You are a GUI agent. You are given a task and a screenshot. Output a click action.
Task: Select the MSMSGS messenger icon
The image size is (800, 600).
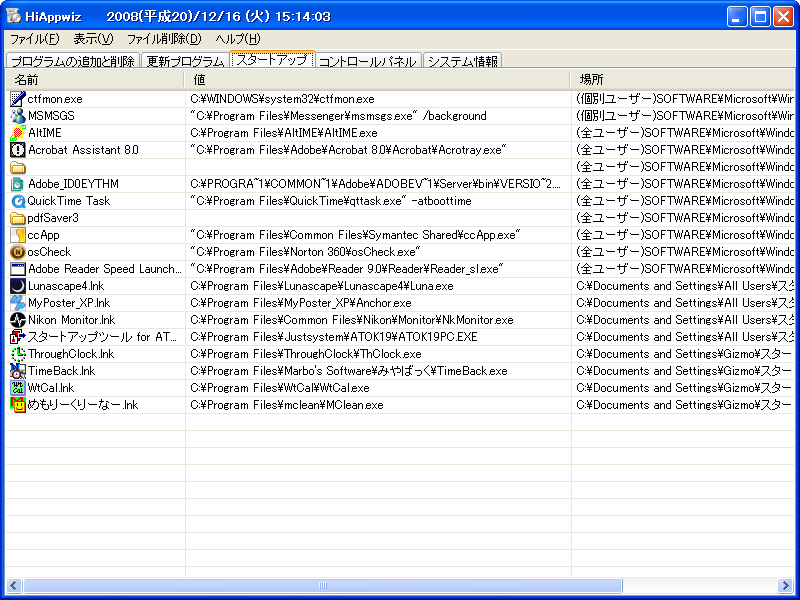pos(18,116)
